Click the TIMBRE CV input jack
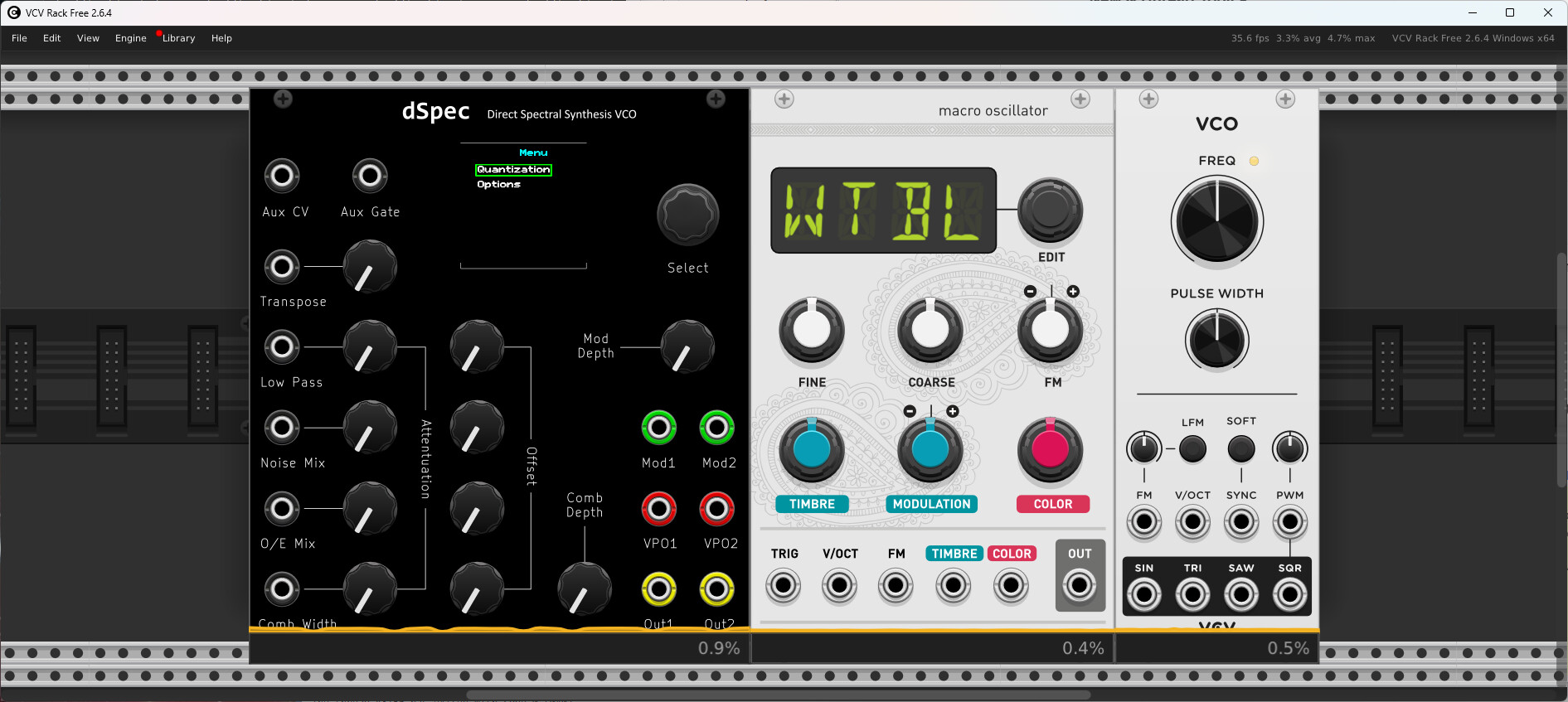Screen dimensions: 1568x702 [x=954, y=586]
